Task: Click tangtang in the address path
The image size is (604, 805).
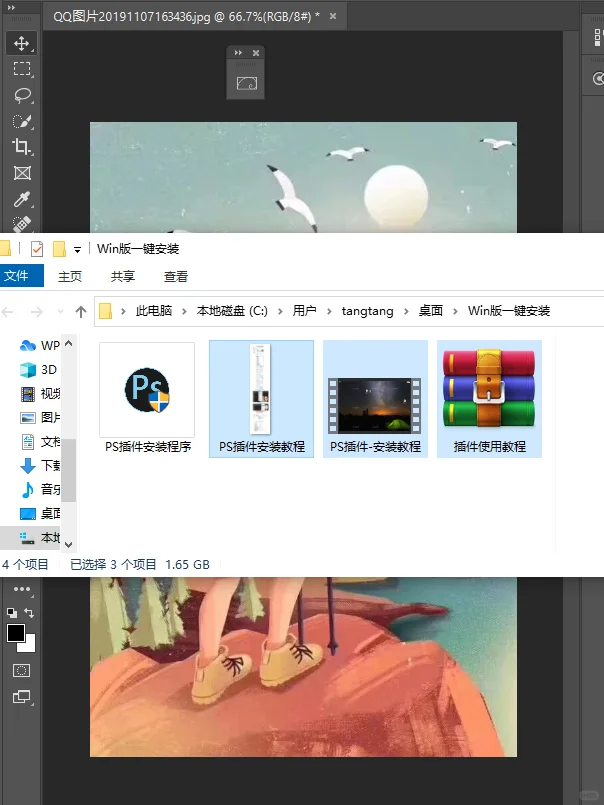Action: (367, 311)
